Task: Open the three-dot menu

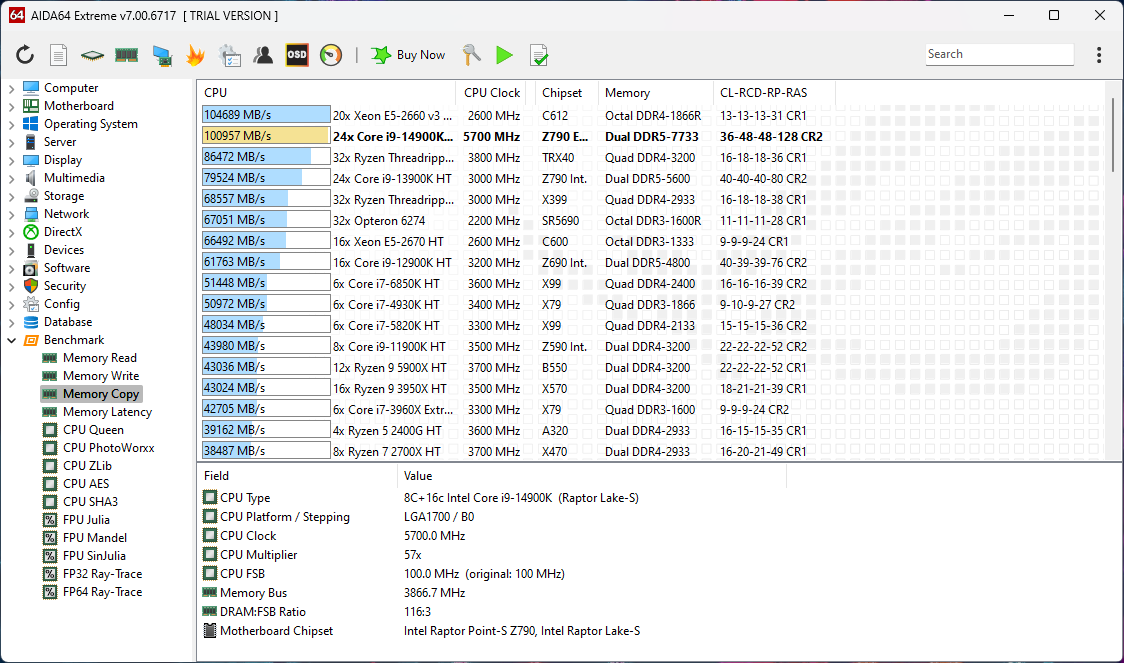Action: click(x=1099, y=55)
